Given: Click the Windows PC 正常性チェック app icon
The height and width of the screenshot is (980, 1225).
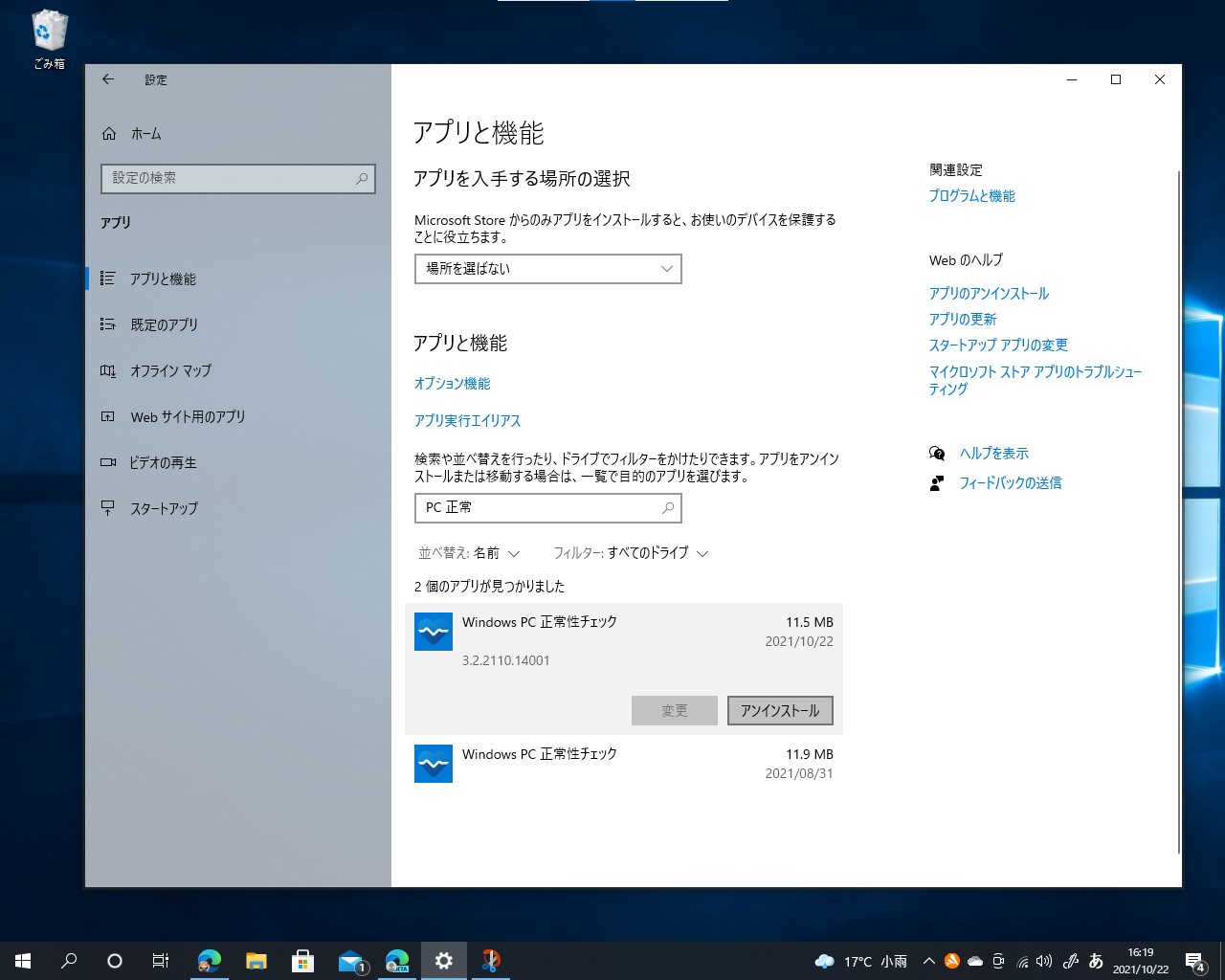Looking at the screenshot, I should pos(433,632).
